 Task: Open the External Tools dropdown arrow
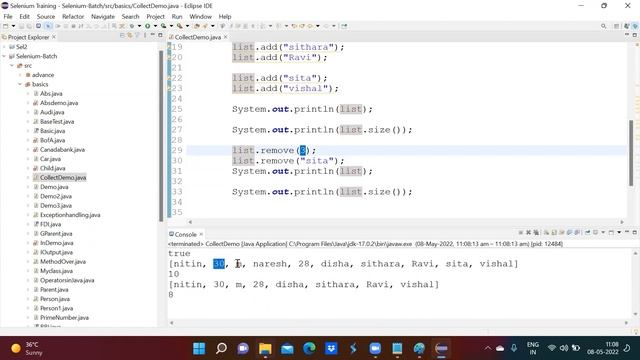point(187,26)
